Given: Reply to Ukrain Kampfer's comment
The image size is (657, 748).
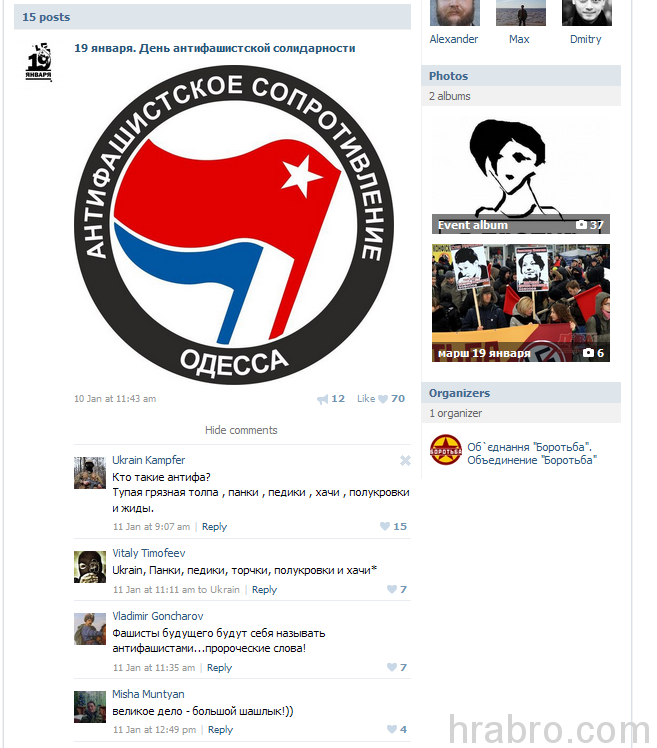Looking at the screenshot, I should pos(214,527).
